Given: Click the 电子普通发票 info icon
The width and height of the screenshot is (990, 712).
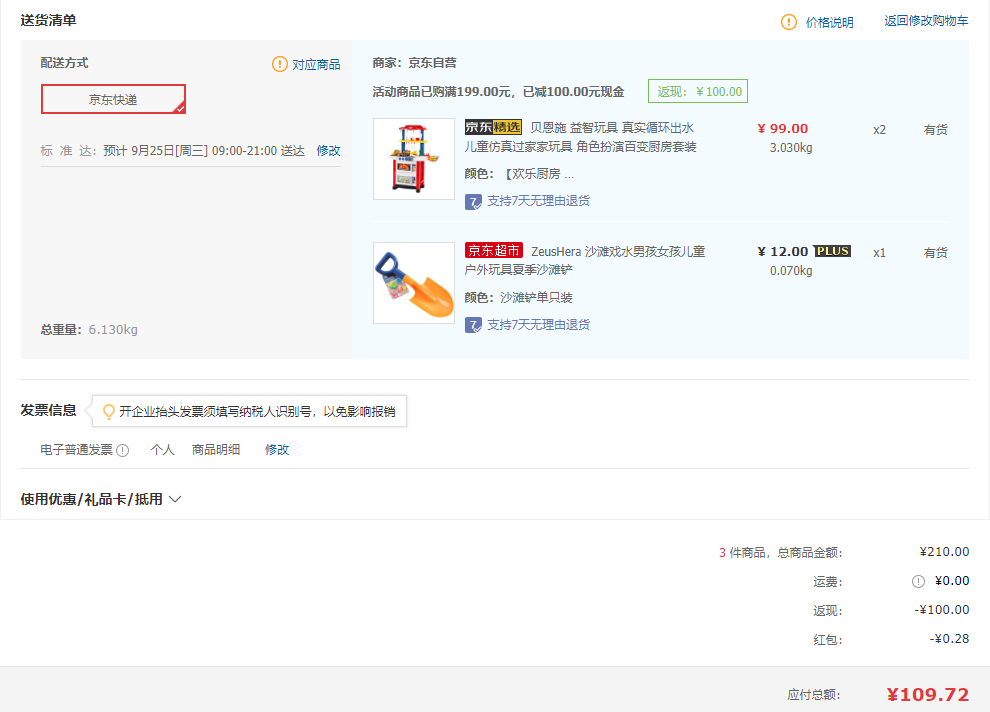Looking at the screenshot, I should 122,451.
